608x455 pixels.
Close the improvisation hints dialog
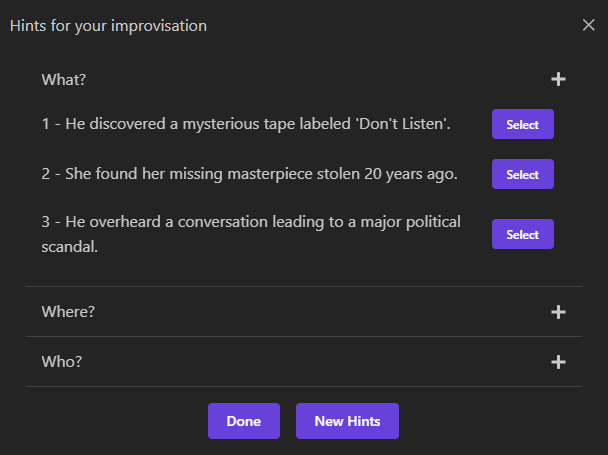(x=588, y=25)
